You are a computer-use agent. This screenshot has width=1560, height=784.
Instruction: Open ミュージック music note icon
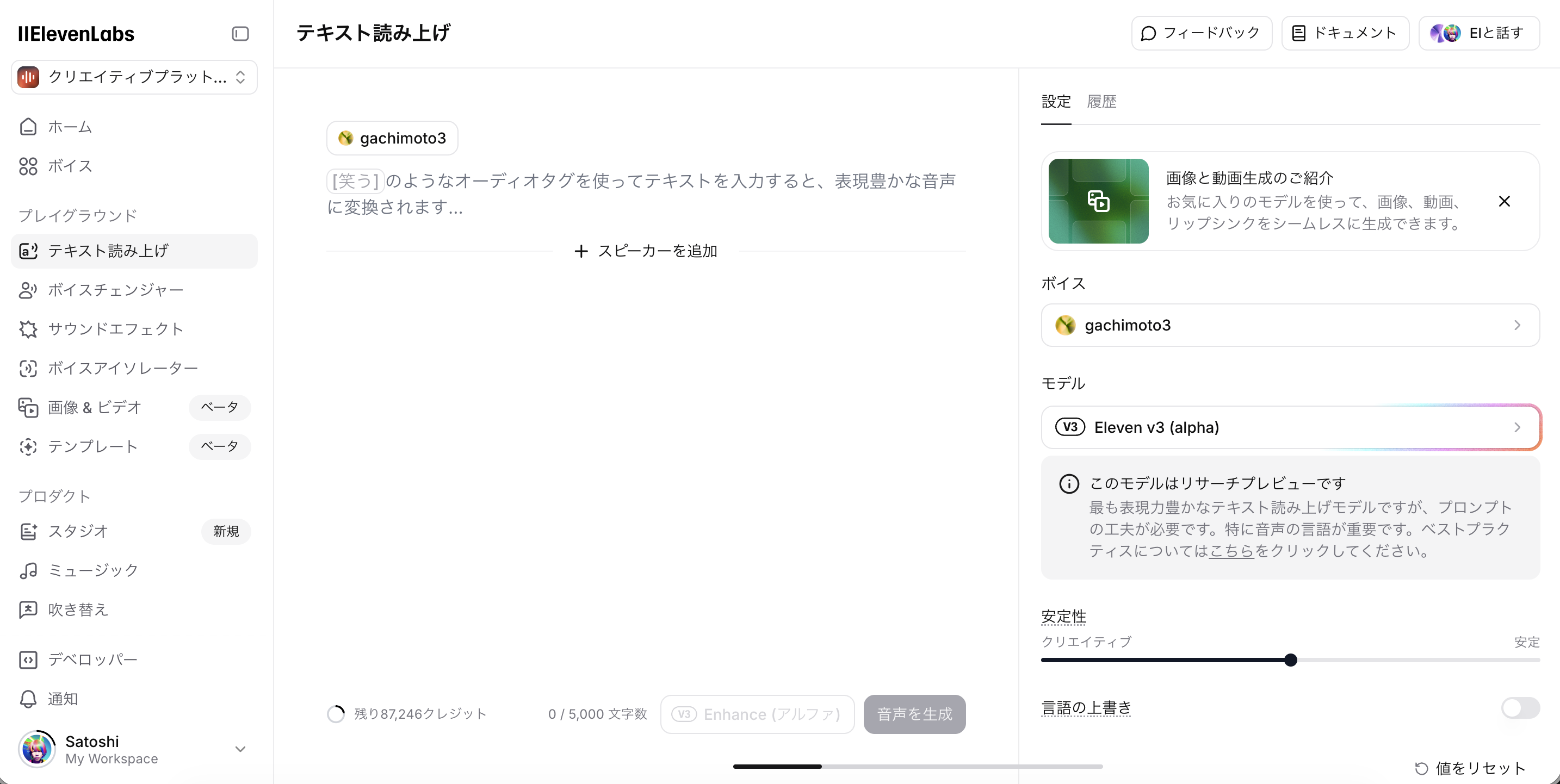[28, 570]
